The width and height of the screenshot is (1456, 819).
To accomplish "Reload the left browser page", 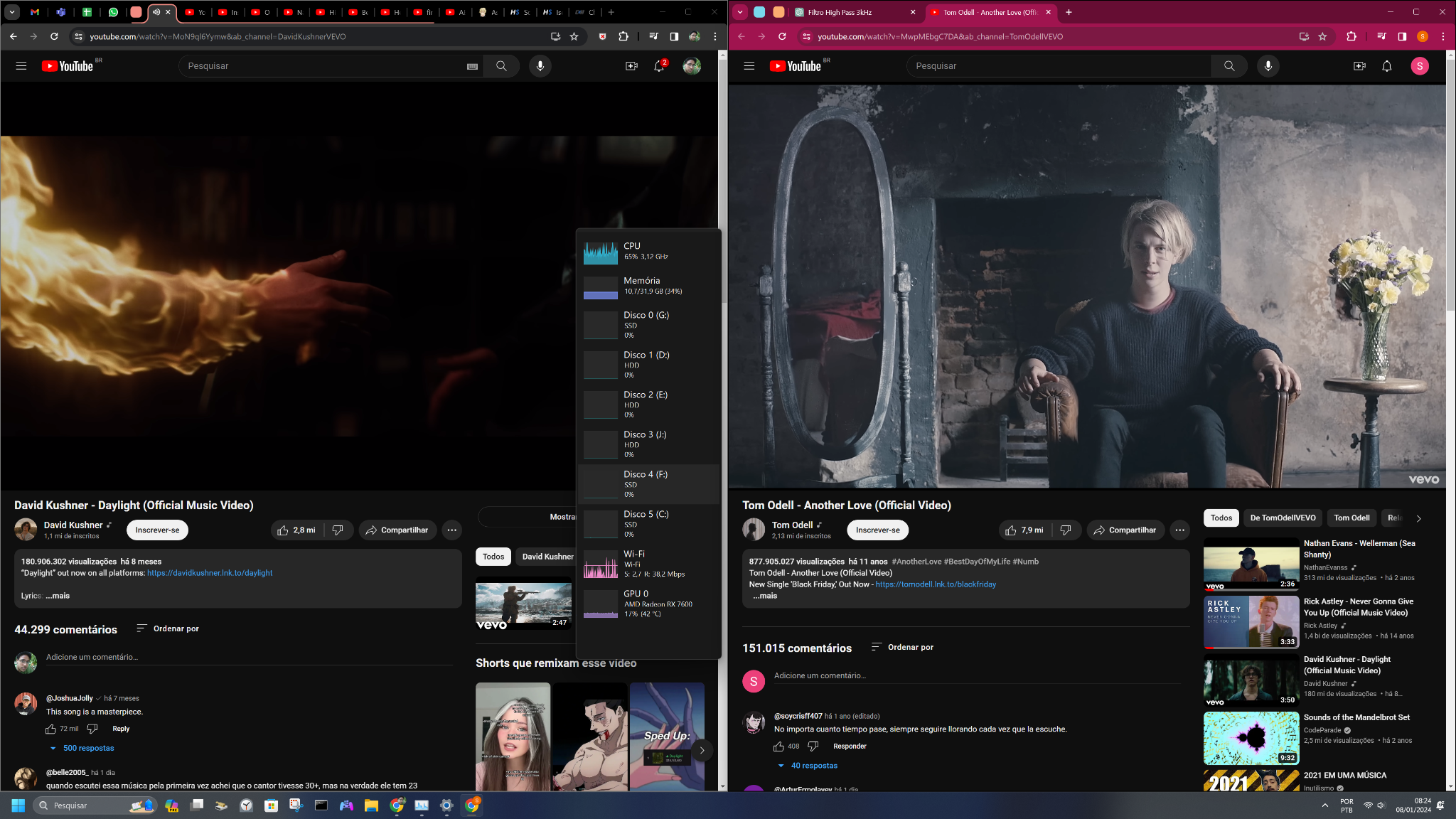I will [54, 37].
